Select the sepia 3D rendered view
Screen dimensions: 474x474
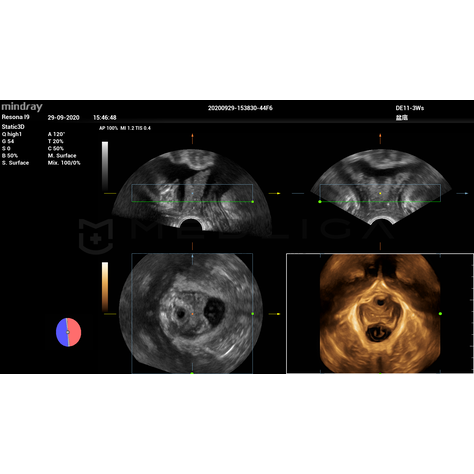[380, 313]
